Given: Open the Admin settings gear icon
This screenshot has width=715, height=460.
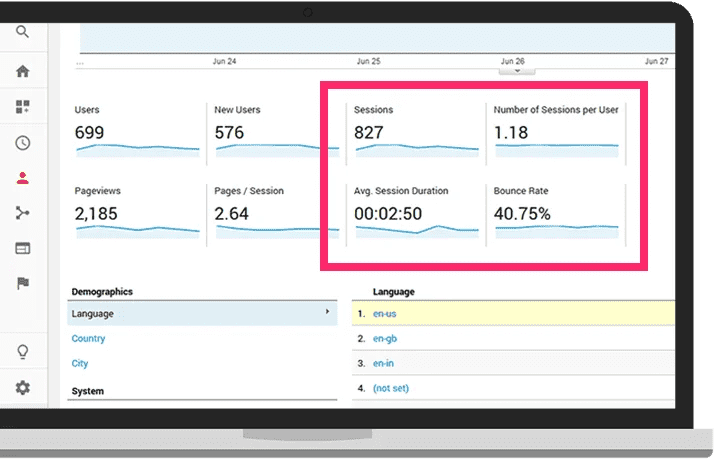Looking at the screenshot, I should pos(23,388).
